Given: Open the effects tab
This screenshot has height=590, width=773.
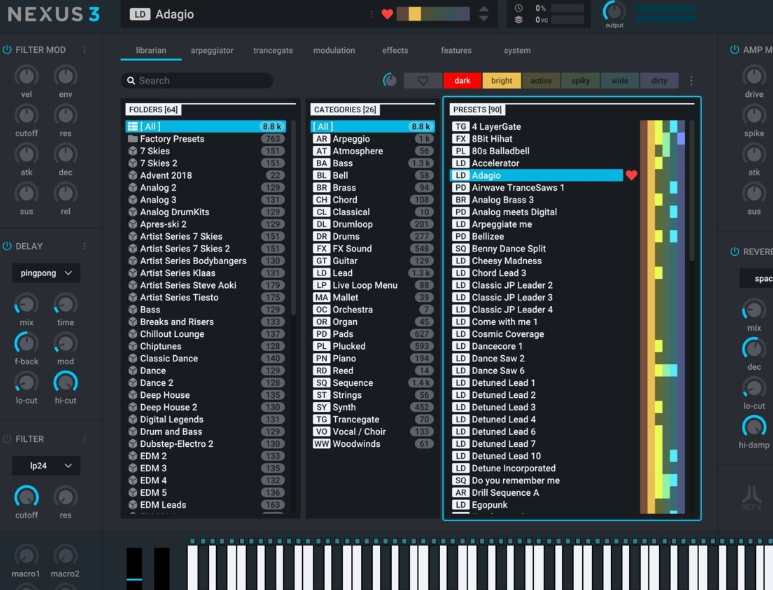Looking at the screenshot, I should click(x=395, y=50).
